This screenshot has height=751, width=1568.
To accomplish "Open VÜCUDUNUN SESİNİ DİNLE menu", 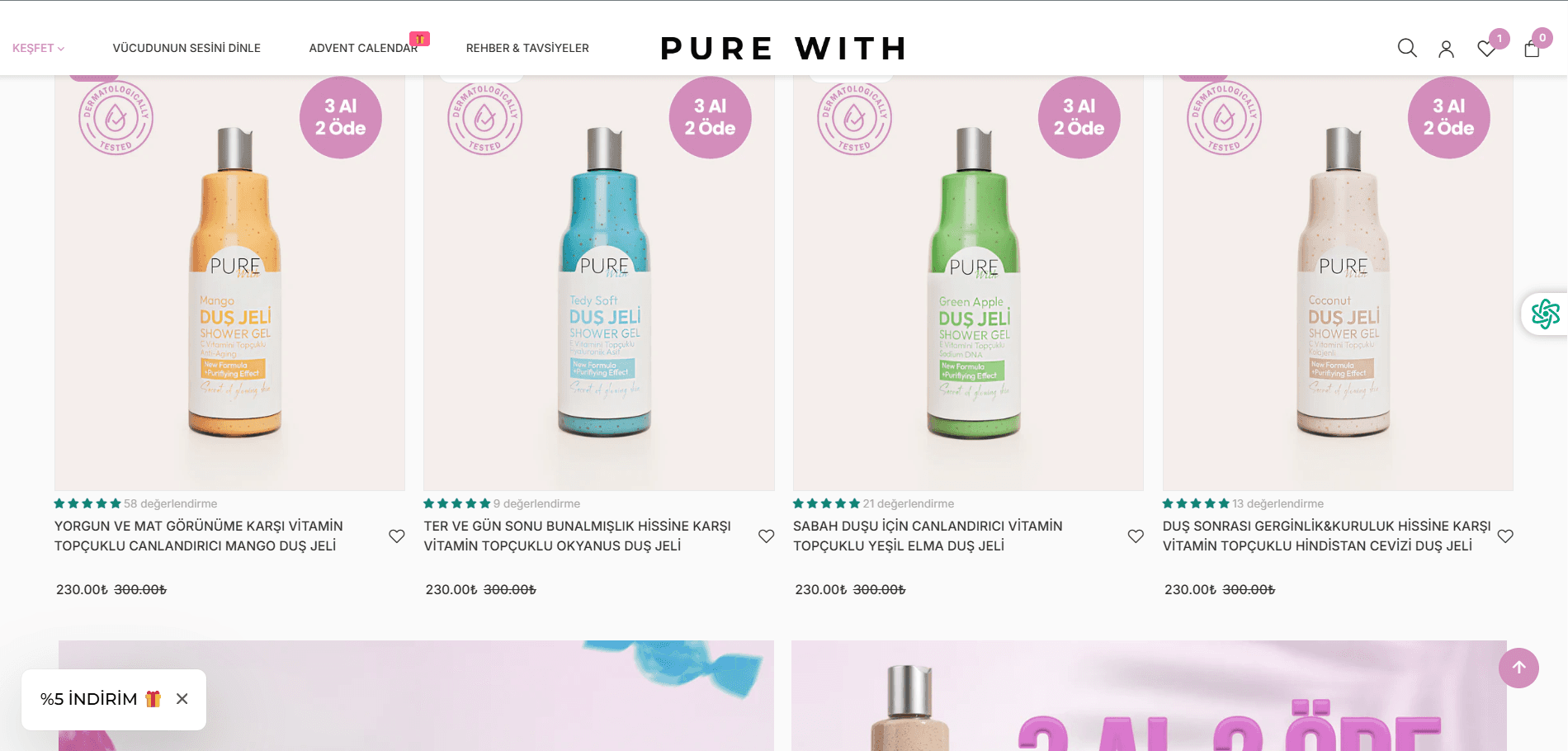I will [187, 49].
